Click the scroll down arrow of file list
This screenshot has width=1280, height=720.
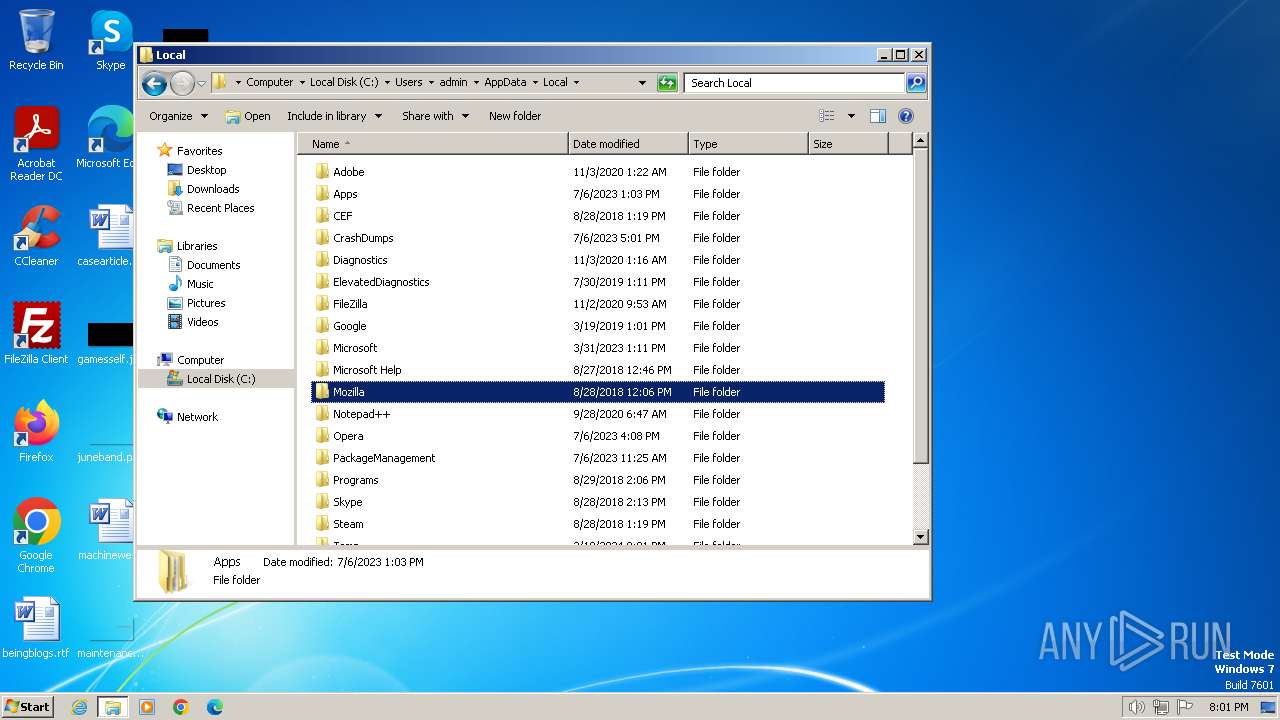tap(921, 537)
